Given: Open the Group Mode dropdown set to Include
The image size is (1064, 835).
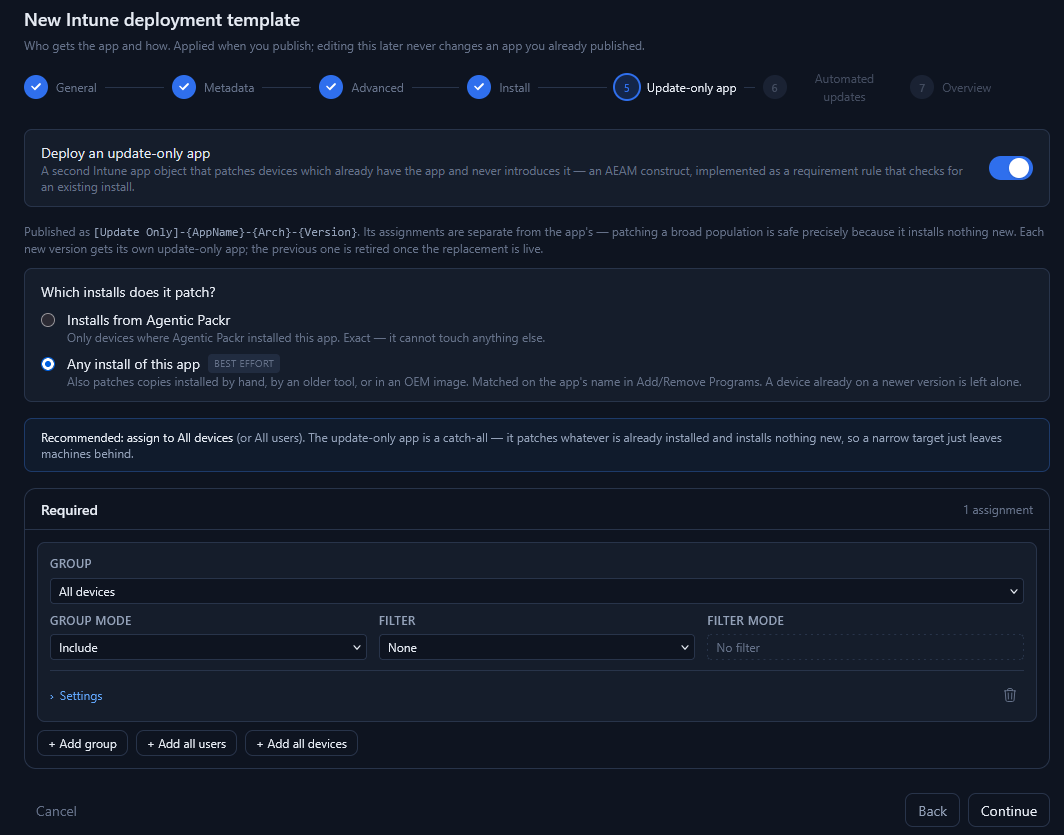Looking at the screenshot, I should (208, 648).
